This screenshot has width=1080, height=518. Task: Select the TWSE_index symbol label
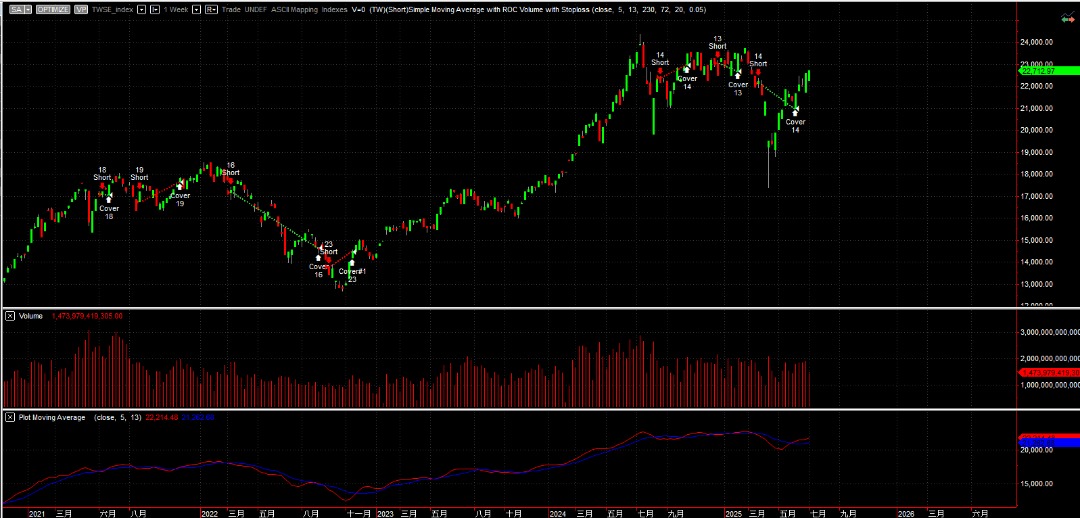[113, 10]
